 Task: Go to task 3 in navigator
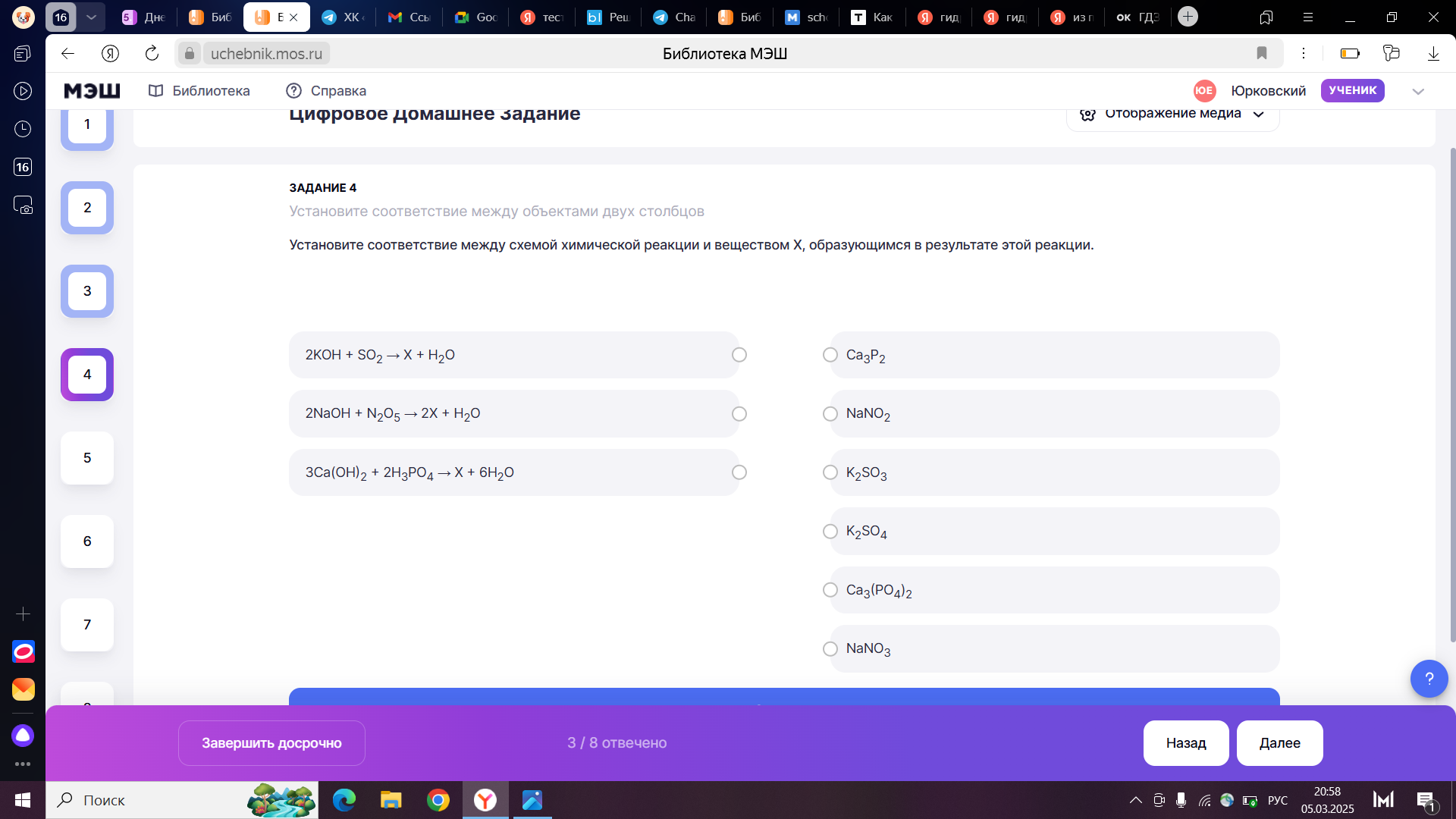point(87,291)
